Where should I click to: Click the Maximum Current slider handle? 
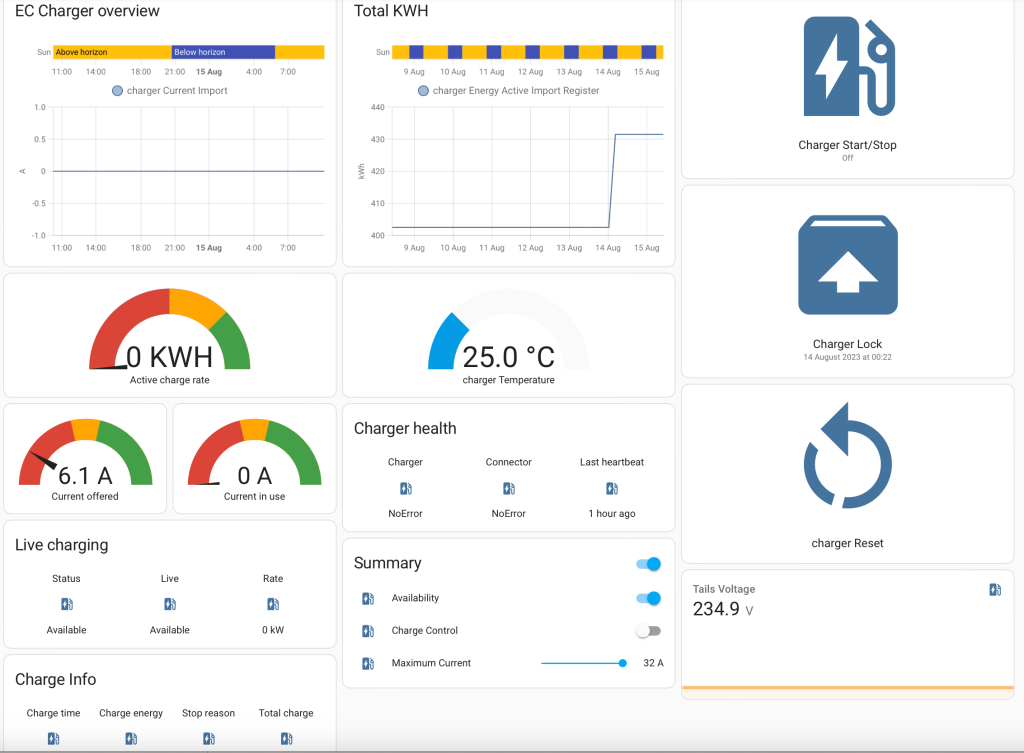[623, 663]
